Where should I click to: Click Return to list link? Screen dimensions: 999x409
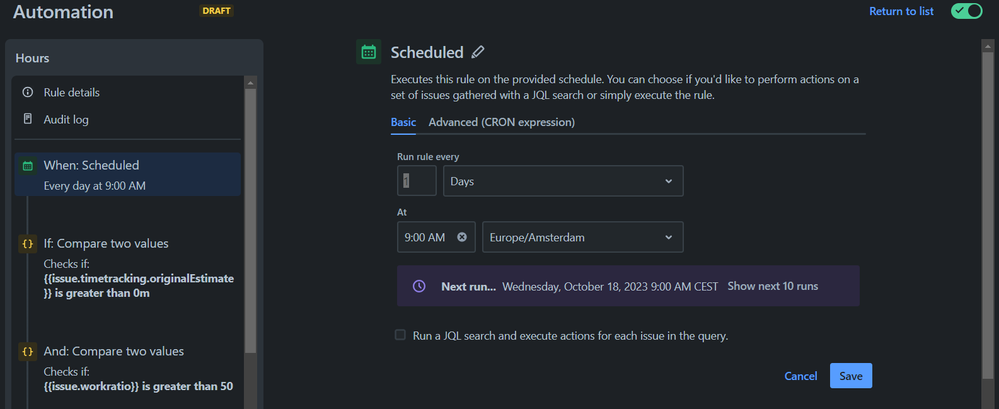tap(901, 11)
